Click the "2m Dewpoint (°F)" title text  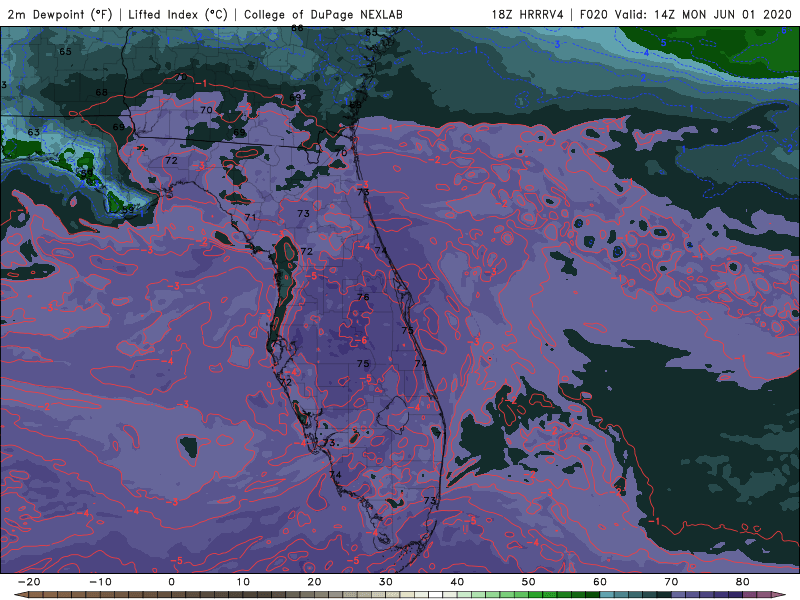click(60, 14)
